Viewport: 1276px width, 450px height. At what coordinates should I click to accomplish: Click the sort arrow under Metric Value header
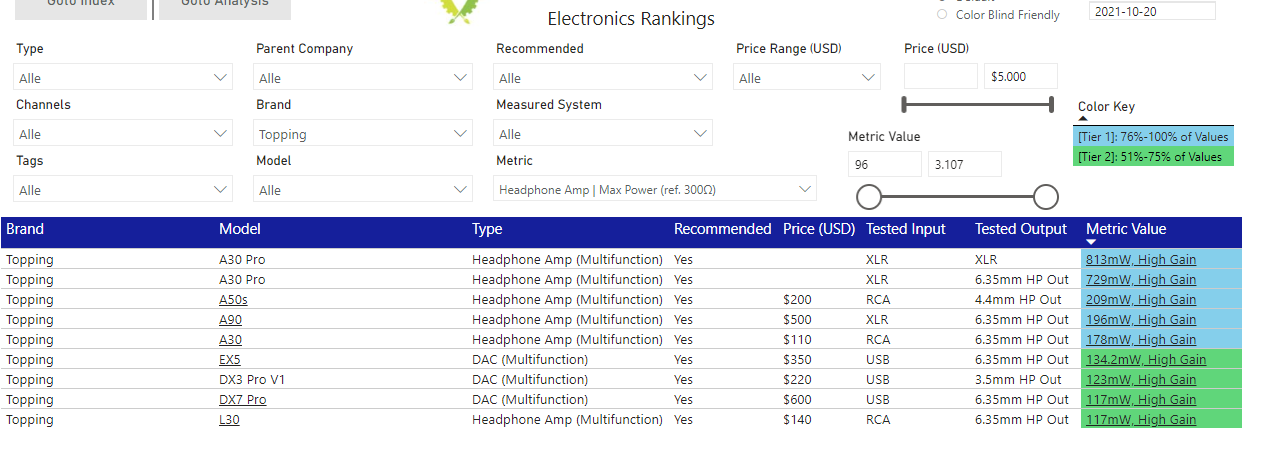1091,242
